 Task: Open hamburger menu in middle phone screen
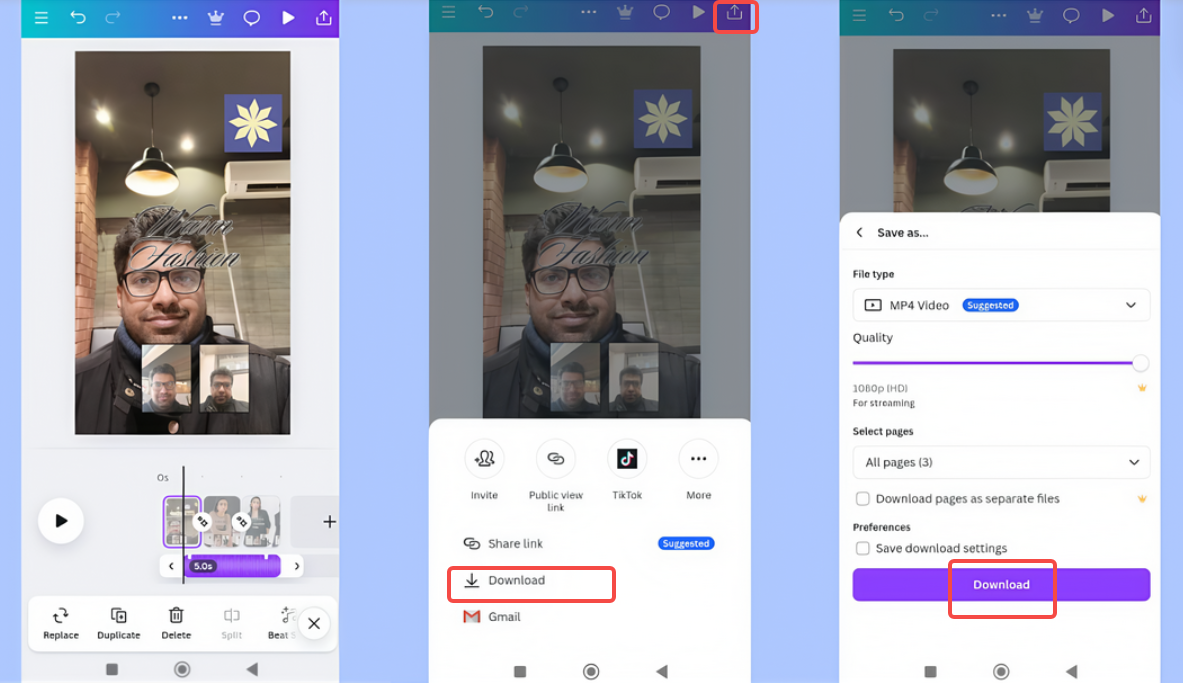[449, 12]
